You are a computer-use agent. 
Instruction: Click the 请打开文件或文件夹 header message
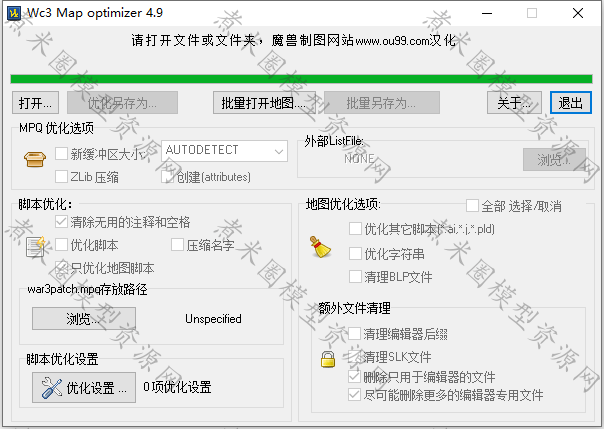[x=294, y=40]
